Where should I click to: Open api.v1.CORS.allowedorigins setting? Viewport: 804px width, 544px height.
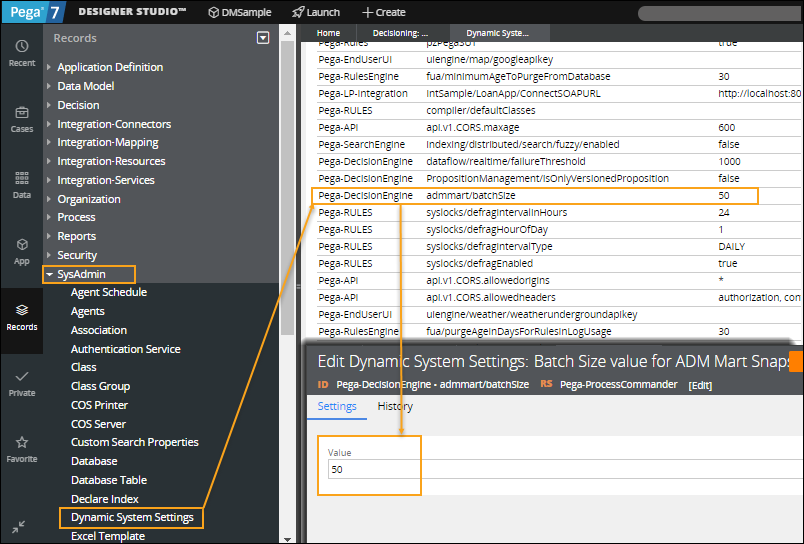(488, 280)
